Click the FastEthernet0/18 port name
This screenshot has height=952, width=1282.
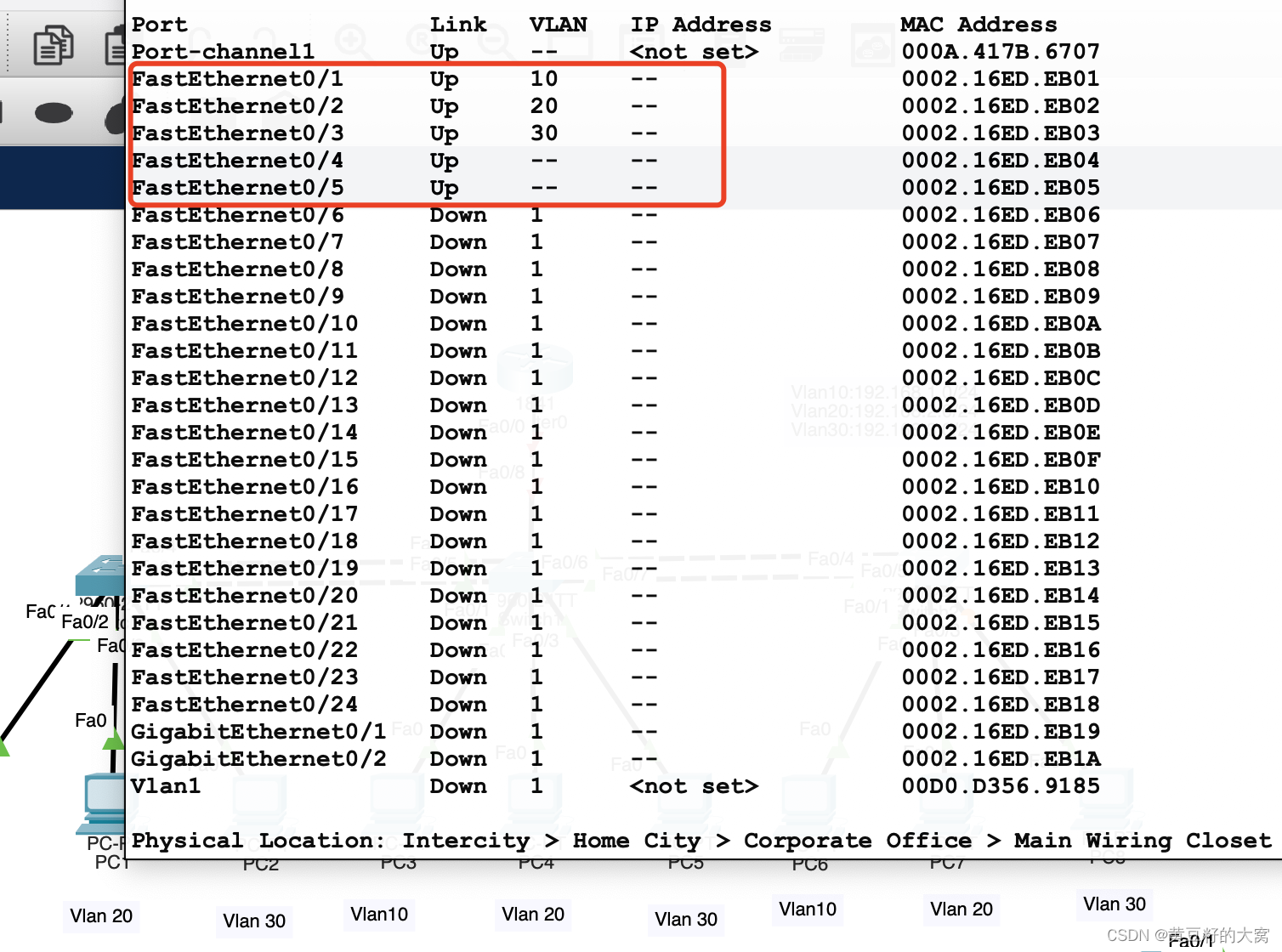(x=245, y=541)
